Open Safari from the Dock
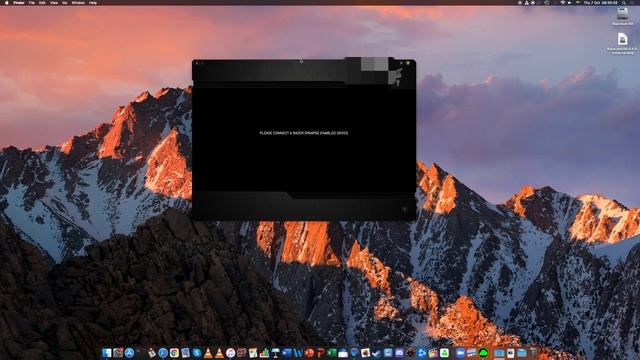The image size is (640, 360). coord(163,353)
